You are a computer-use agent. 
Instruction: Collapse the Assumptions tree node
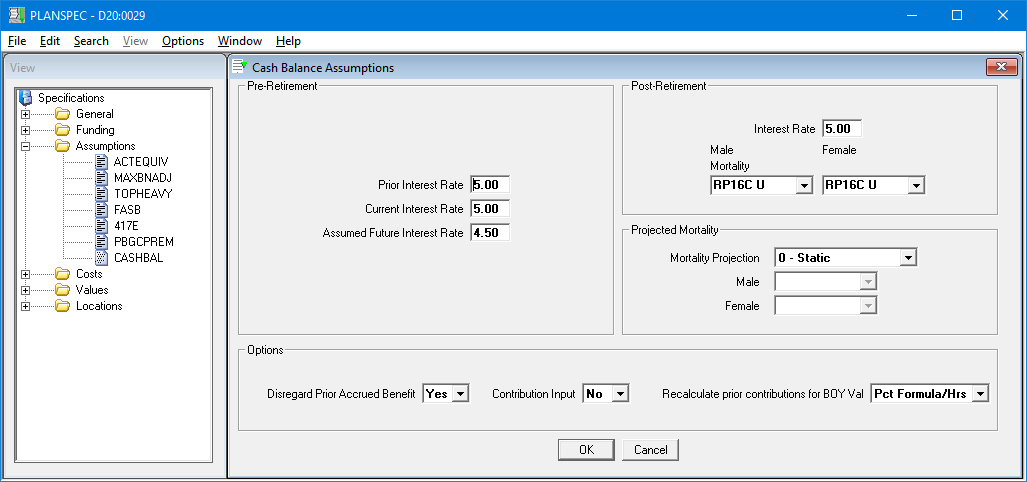click(26, 146)
